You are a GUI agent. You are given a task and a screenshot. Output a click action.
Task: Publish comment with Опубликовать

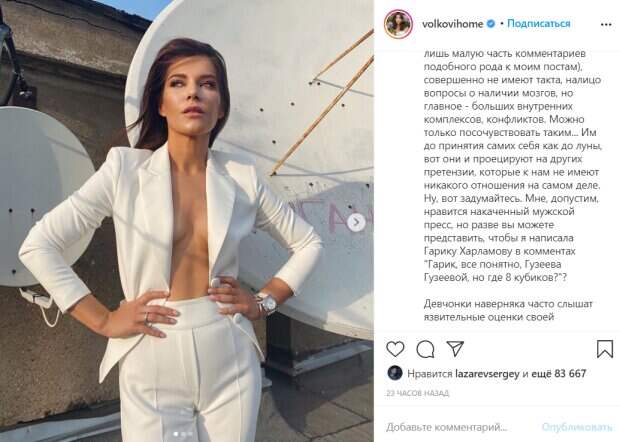click(x=577, y=427)
